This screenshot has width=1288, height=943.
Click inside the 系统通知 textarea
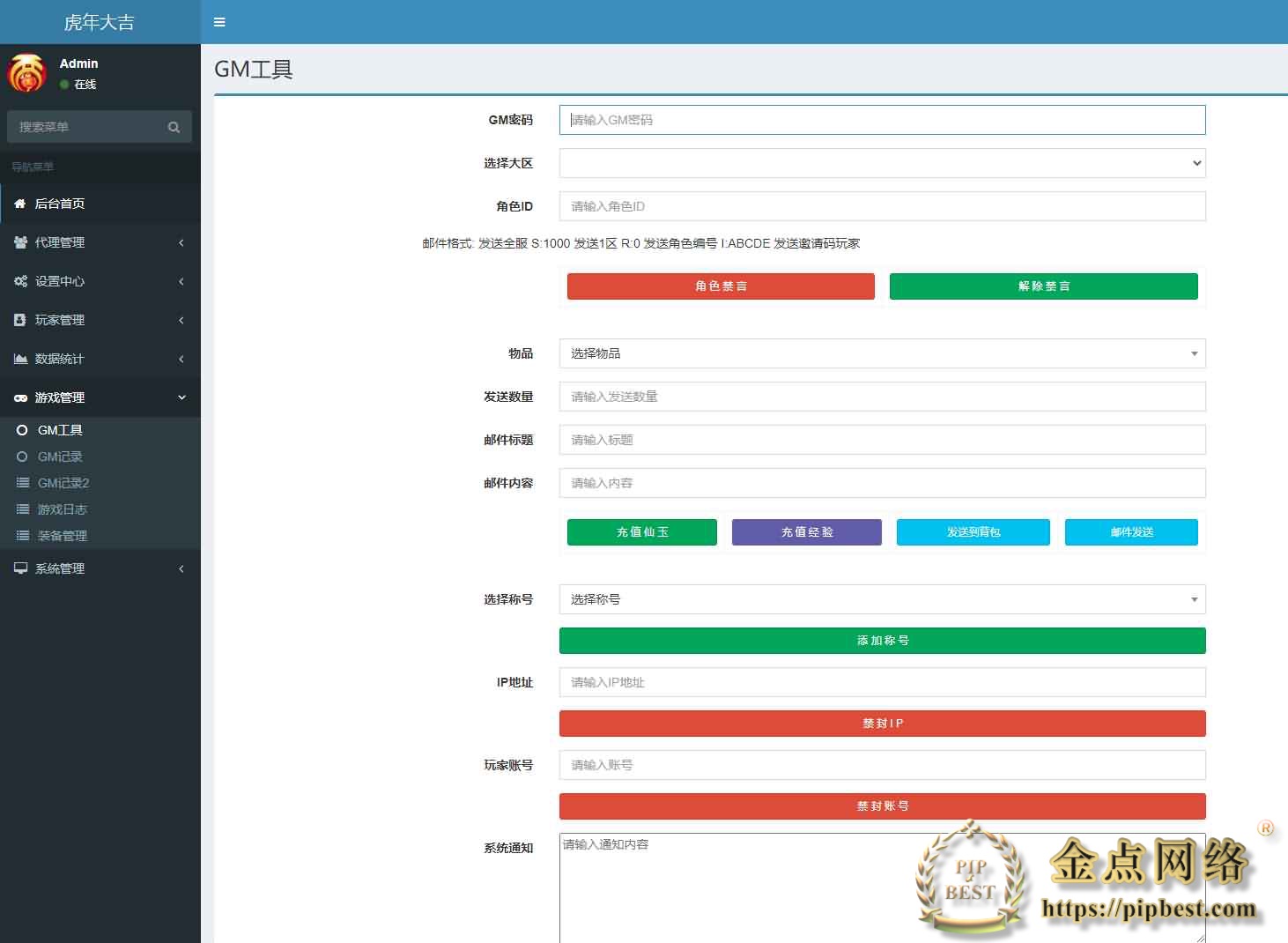pos(882,887)
